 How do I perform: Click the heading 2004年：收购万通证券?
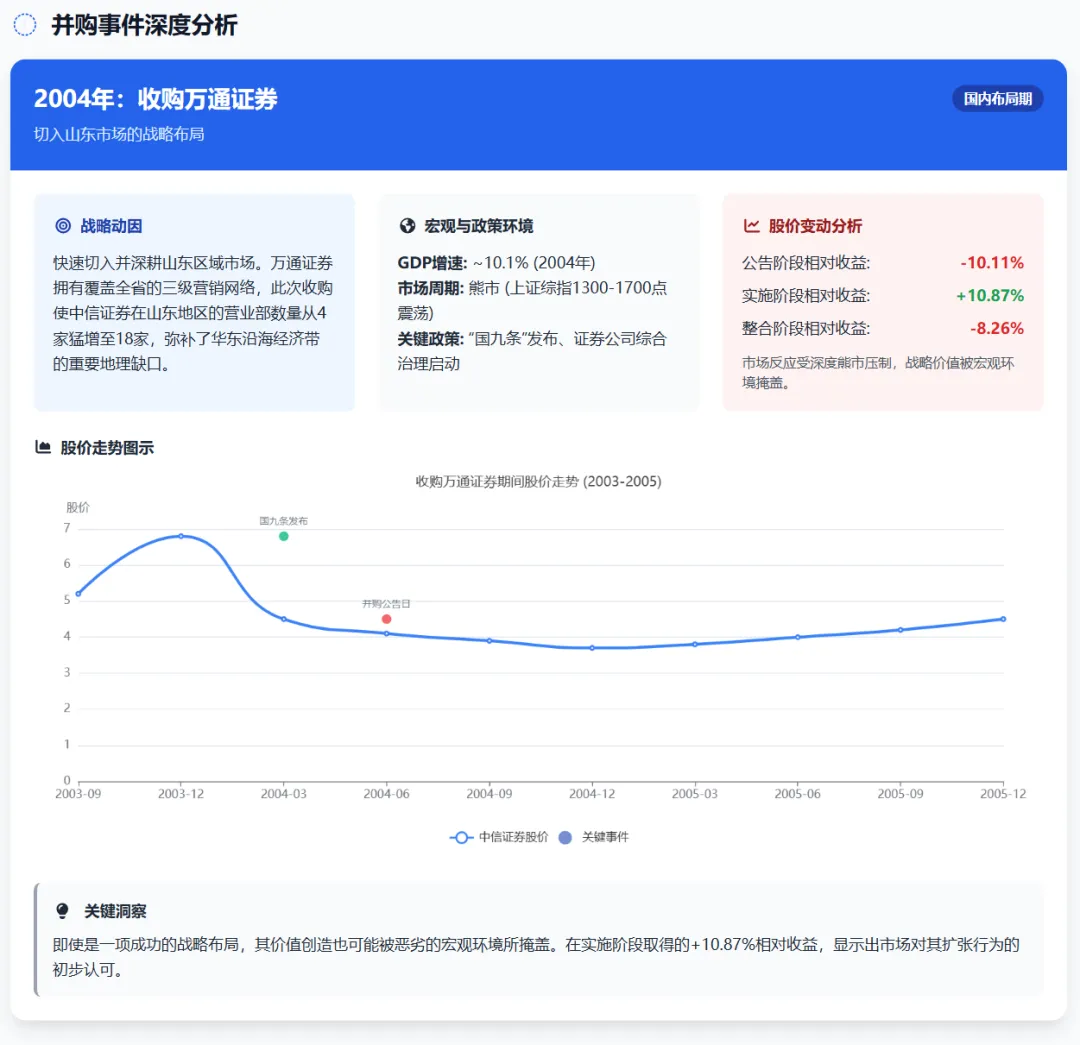(156, 99)
